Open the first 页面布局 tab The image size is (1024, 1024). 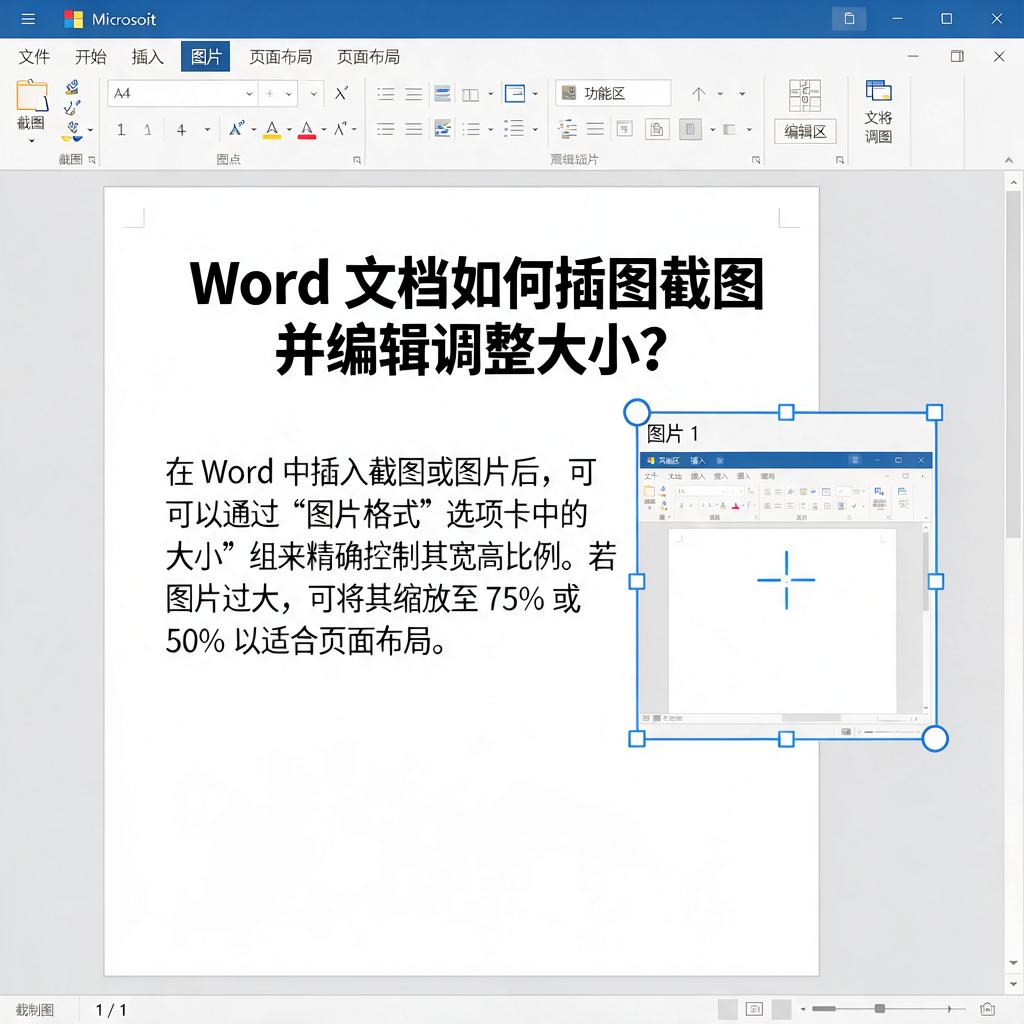[280, 57]
